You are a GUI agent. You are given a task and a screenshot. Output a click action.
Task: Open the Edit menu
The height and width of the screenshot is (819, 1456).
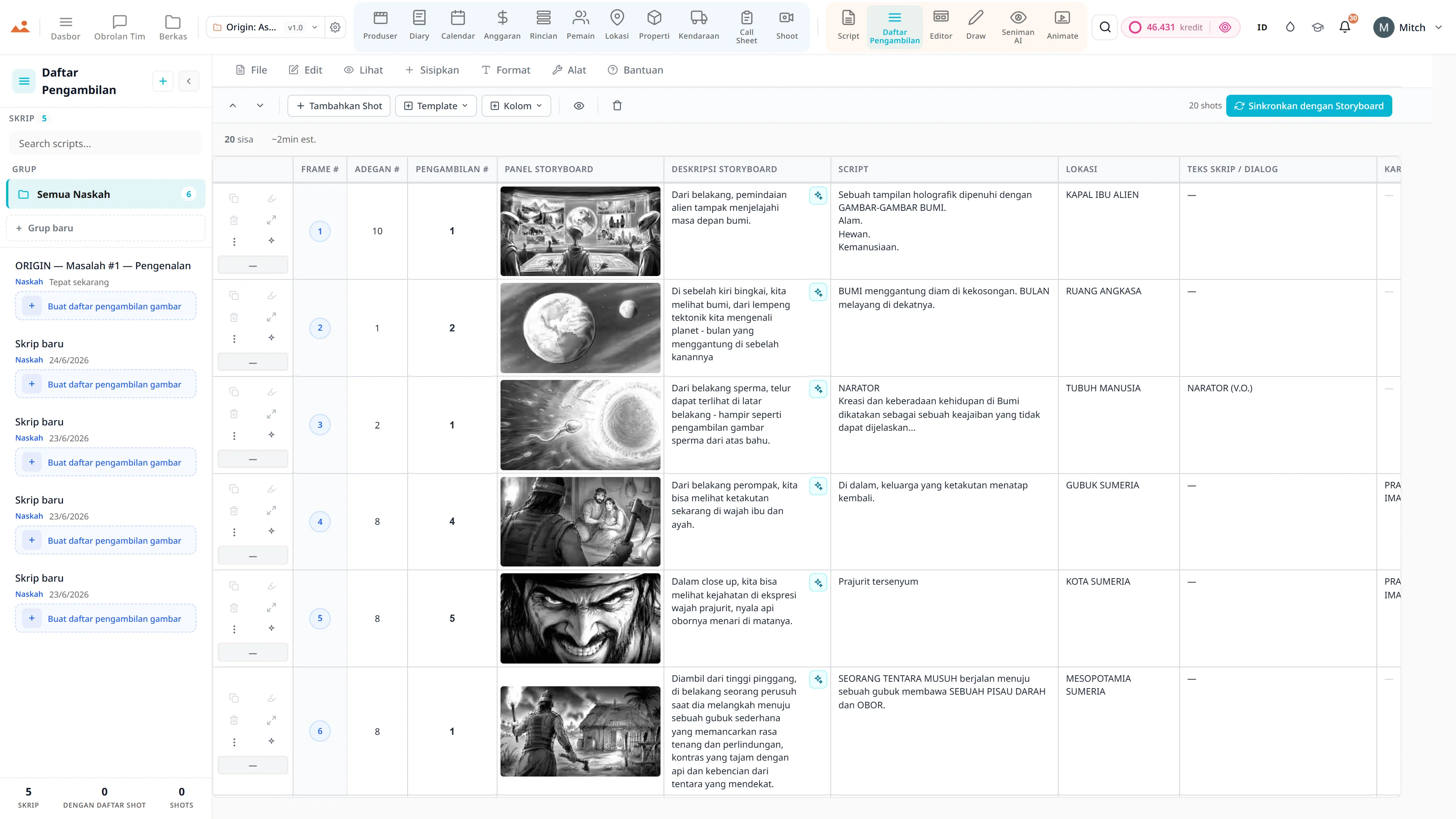305,70
